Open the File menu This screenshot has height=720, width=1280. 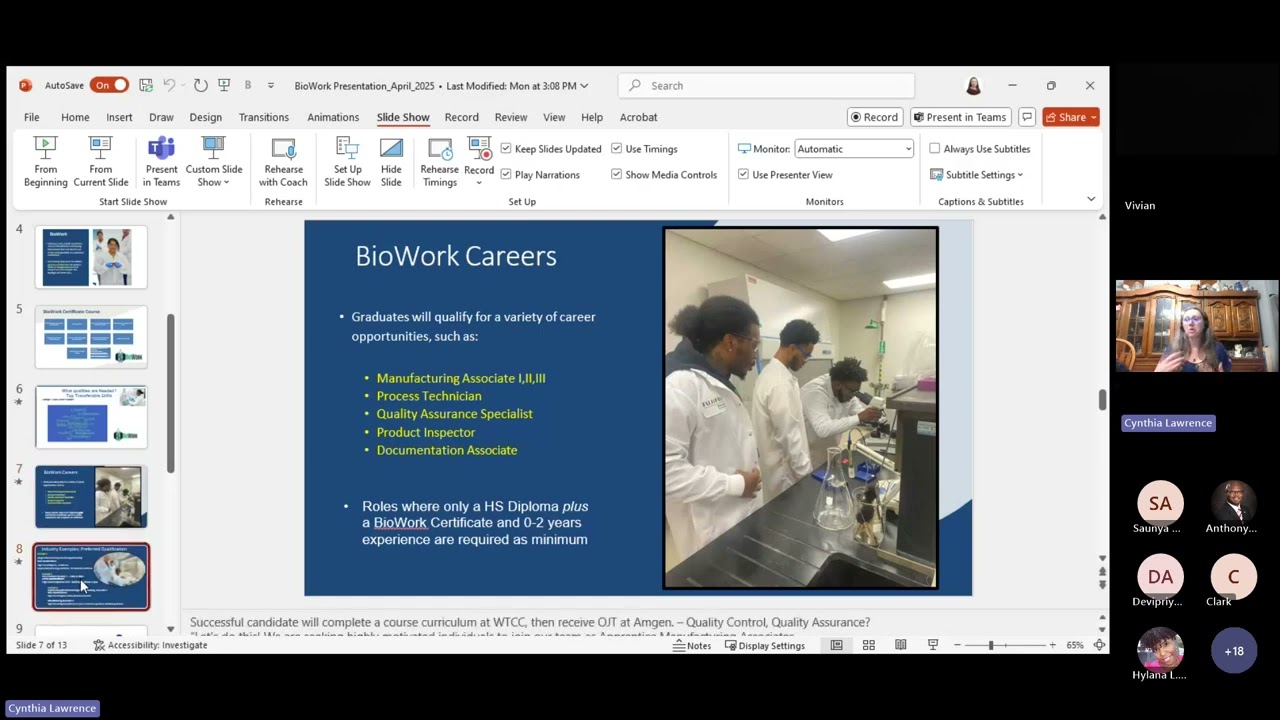point(32,117)
